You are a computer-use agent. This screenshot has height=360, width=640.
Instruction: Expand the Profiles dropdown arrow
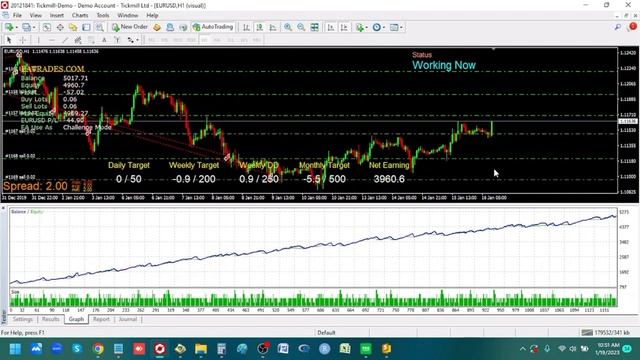point(34,27)
